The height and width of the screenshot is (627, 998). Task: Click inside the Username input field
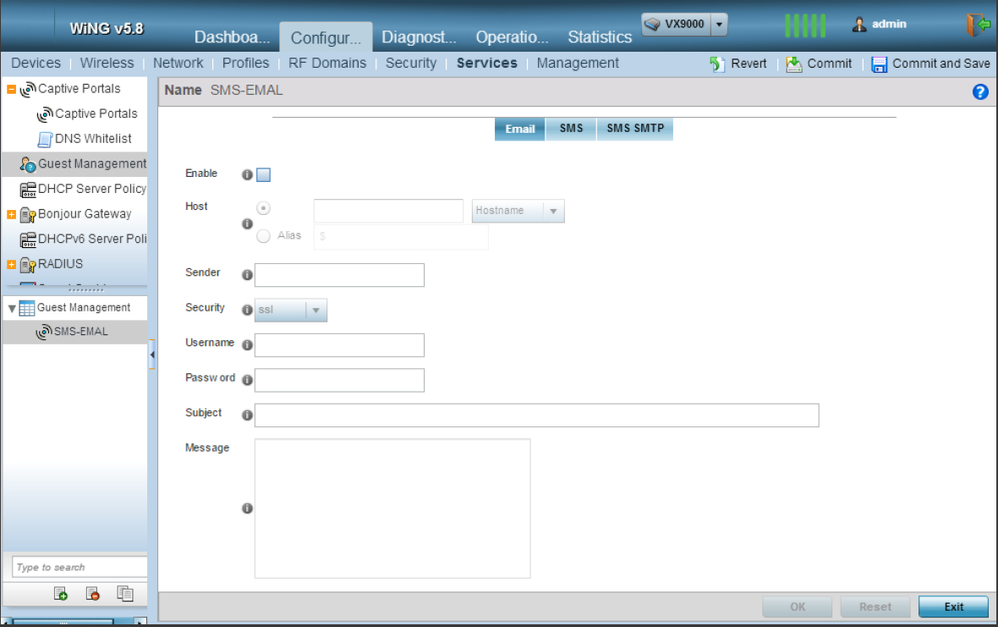pos(339,345)
